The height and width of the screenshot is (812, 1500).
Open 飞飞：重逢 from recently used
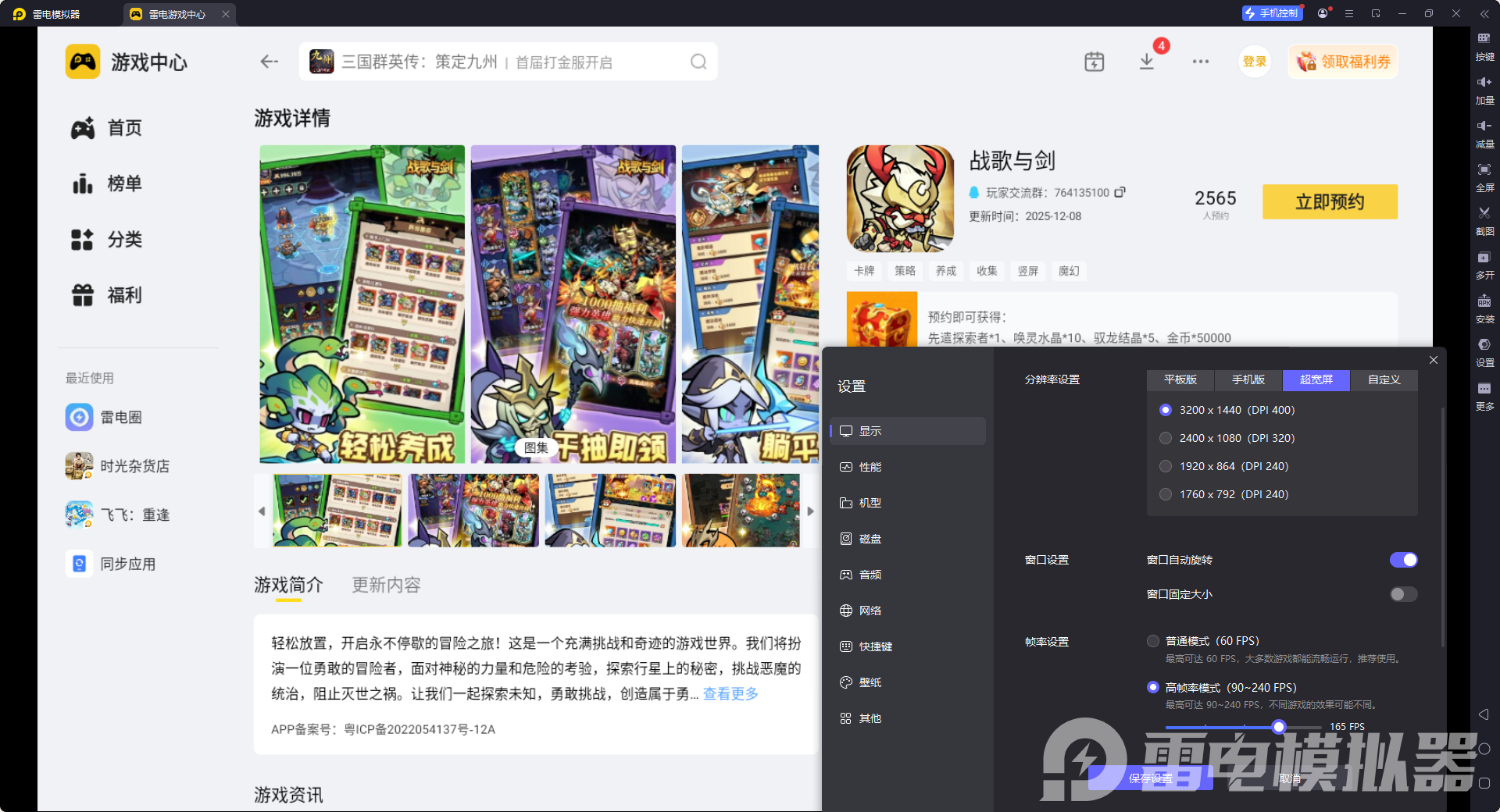pos(117,515)
